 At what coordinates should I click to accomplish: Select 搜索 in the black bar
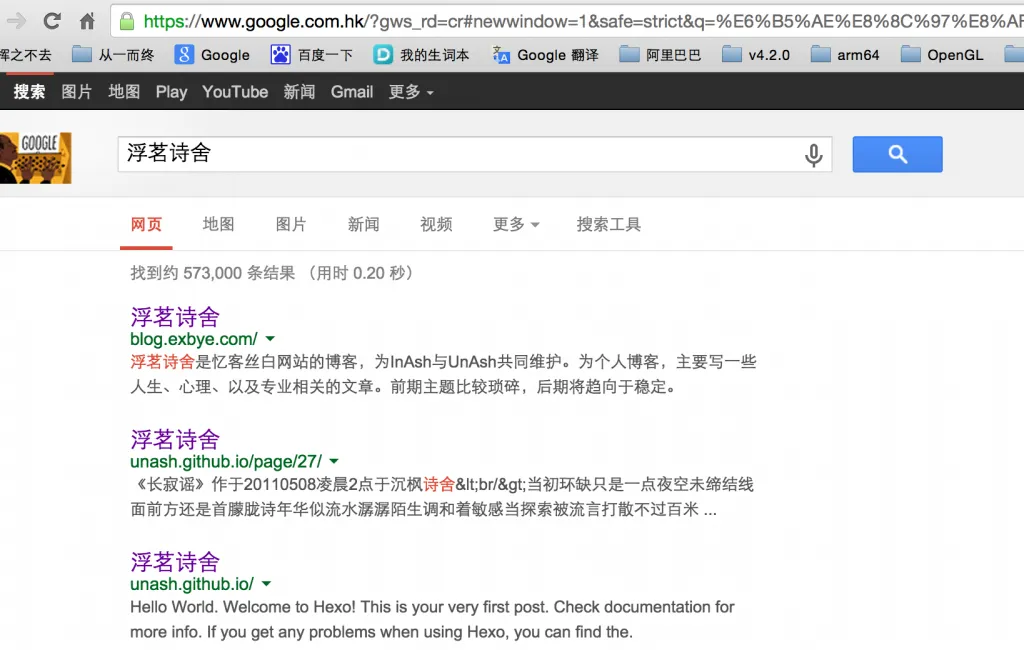tap(29, 91)
